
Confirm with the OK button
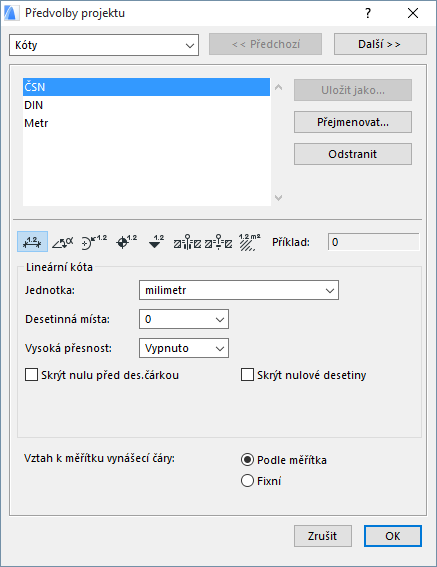pyautogui.click(x=393, y=536)
